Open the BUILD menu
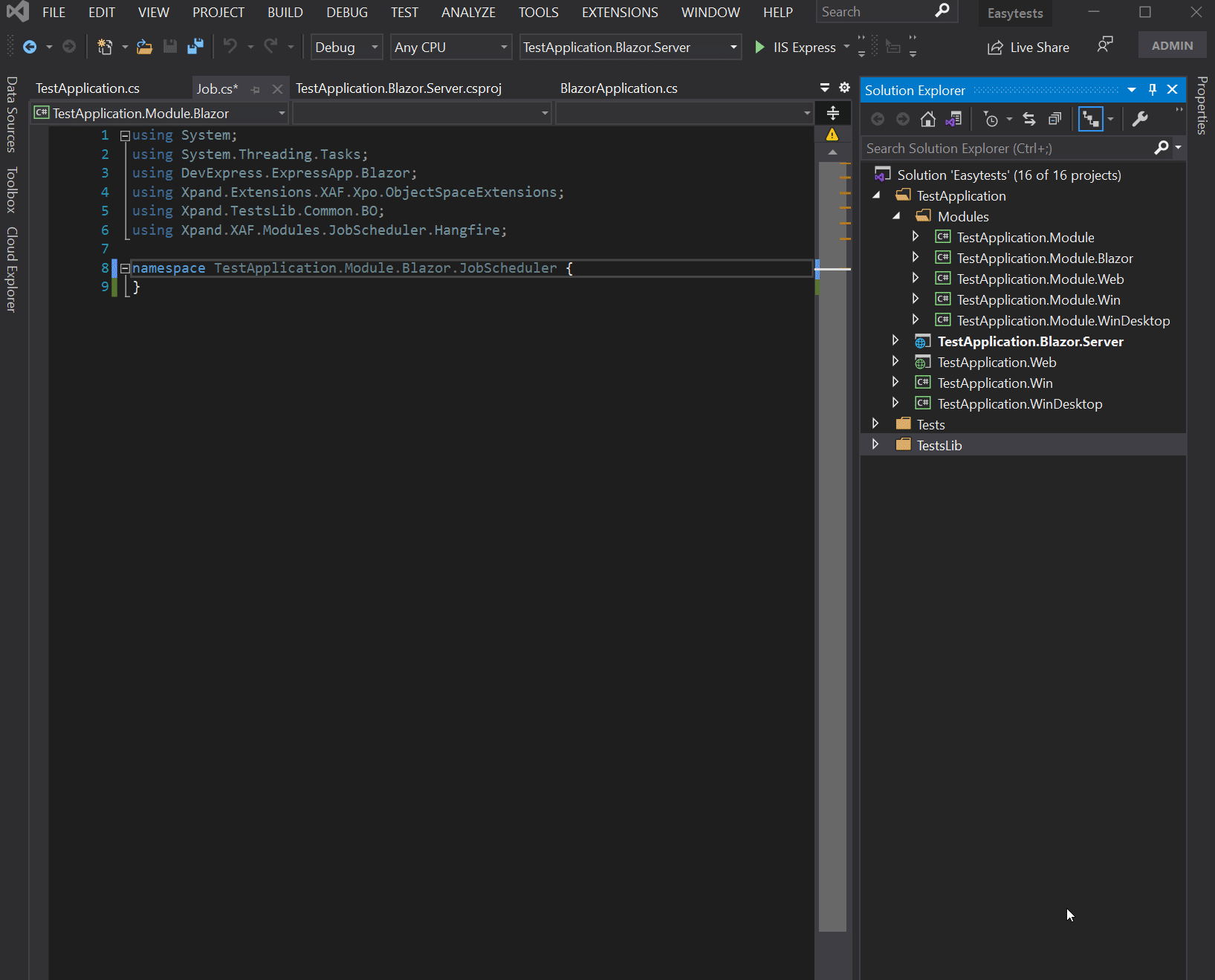The width and height of the screenshot is (1215, 980). (x=285, y=13)
